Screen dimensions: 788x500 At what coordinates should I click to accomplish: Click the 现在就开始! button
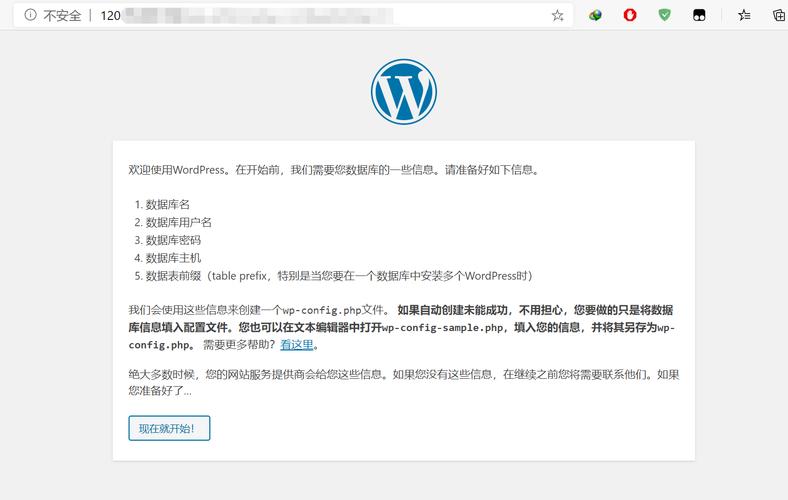coord(169,428)
